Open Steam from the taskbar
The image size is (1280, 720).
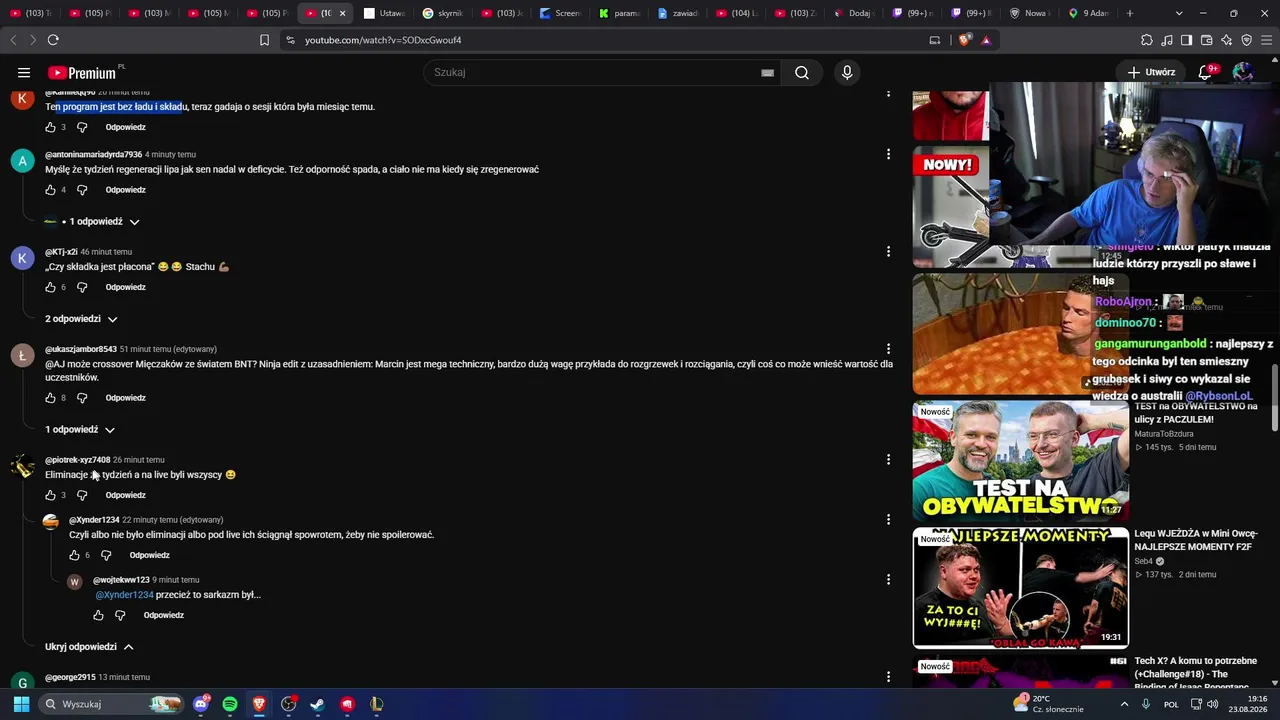(x=317, y=704)
